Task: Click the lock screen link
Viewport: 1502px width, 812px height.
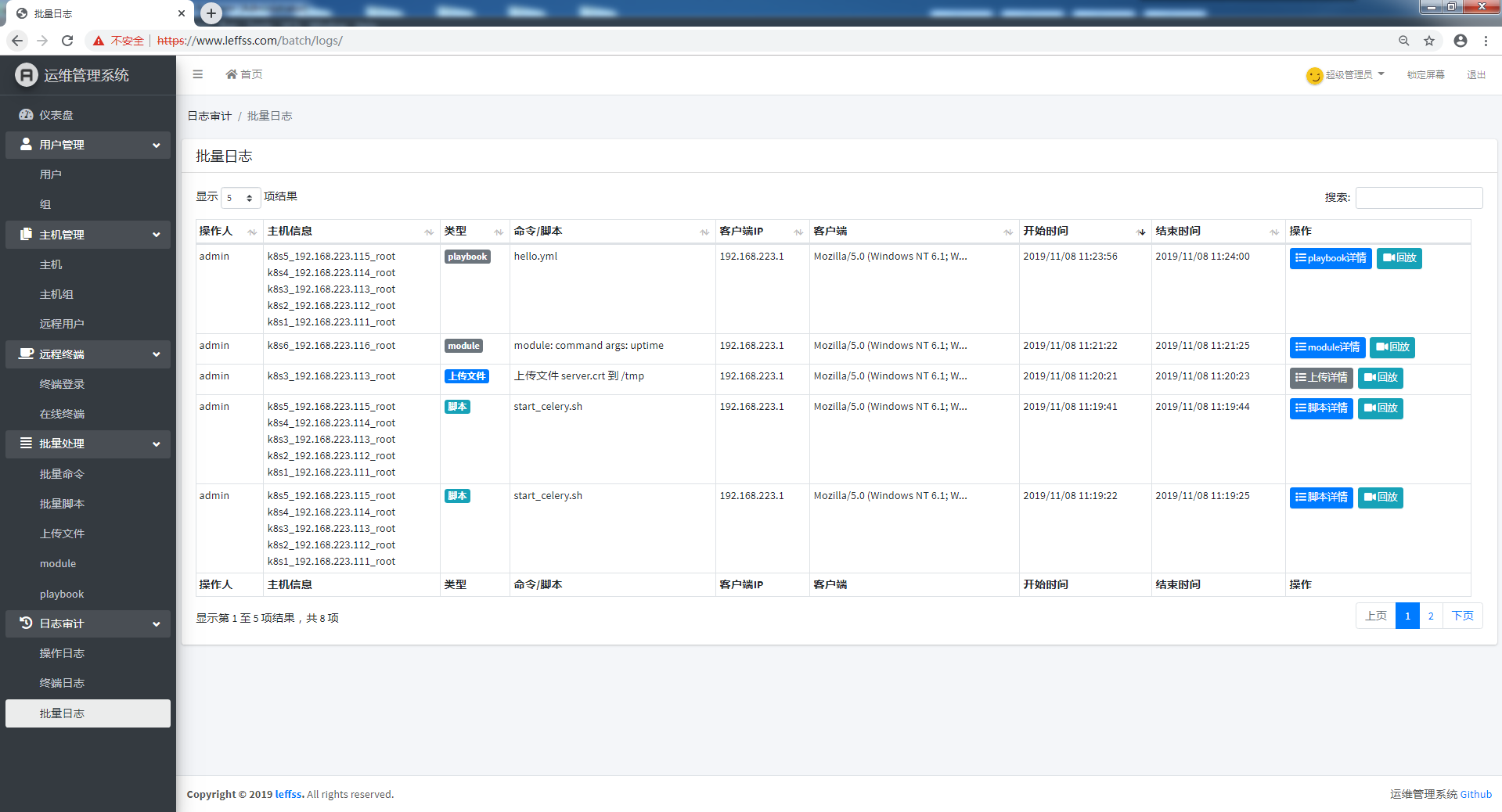Action: [1425, 75]
